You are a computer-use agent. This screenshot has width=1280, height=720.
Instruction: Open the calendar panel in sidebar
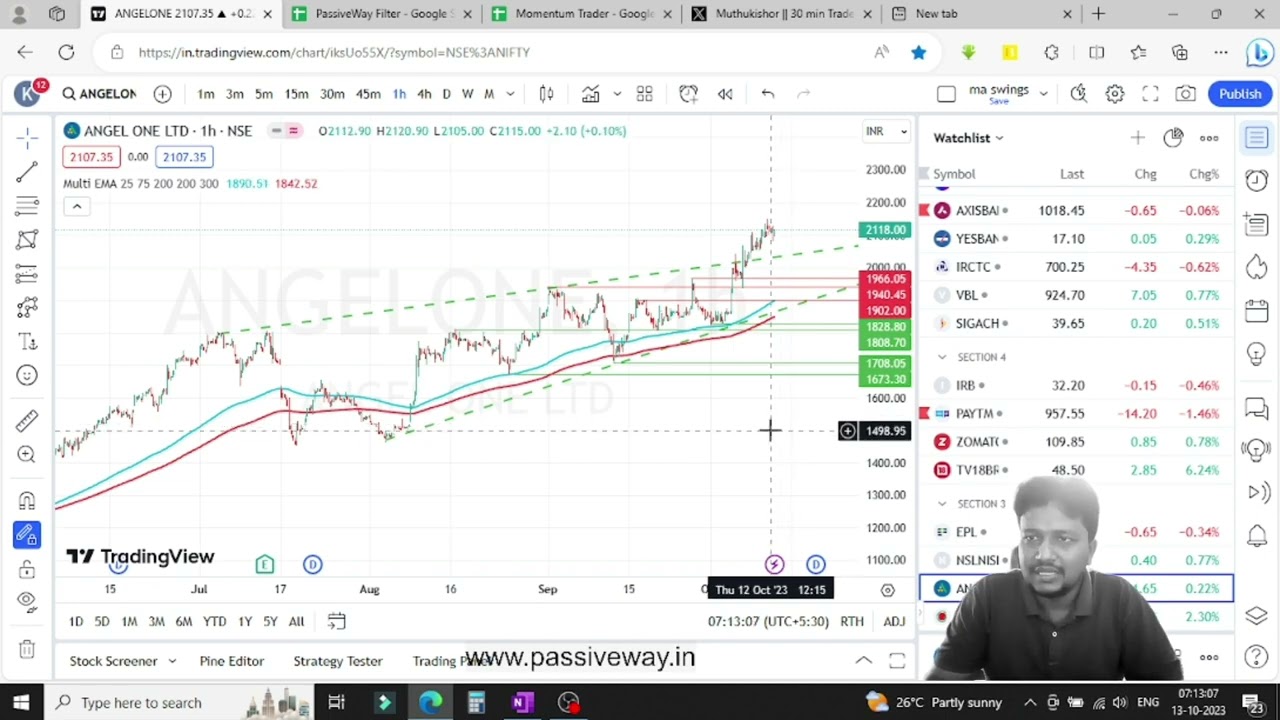point(1257,310)
